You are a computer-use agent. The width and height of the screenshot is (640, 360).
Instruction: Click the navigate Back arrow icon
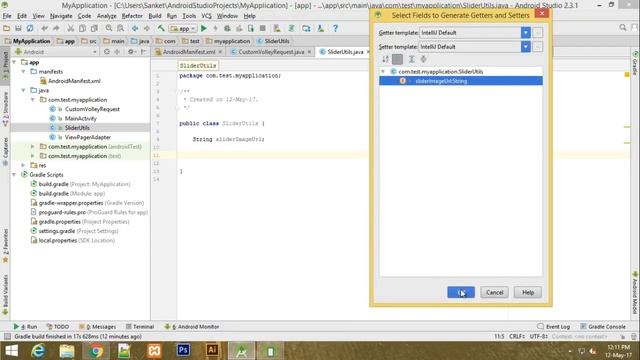click(x=135, y=28)
